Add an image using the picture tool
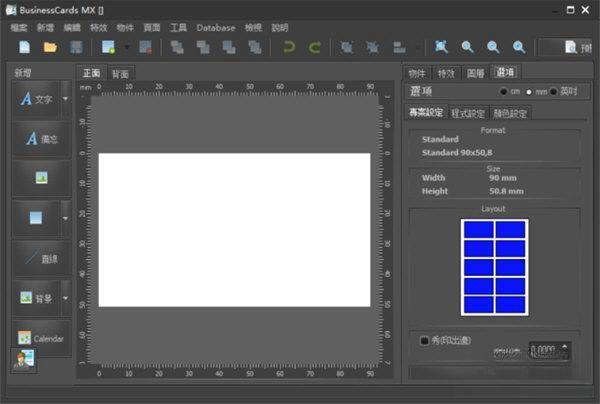Viewport: 600px width, 404px height. [x=41, y=178]
